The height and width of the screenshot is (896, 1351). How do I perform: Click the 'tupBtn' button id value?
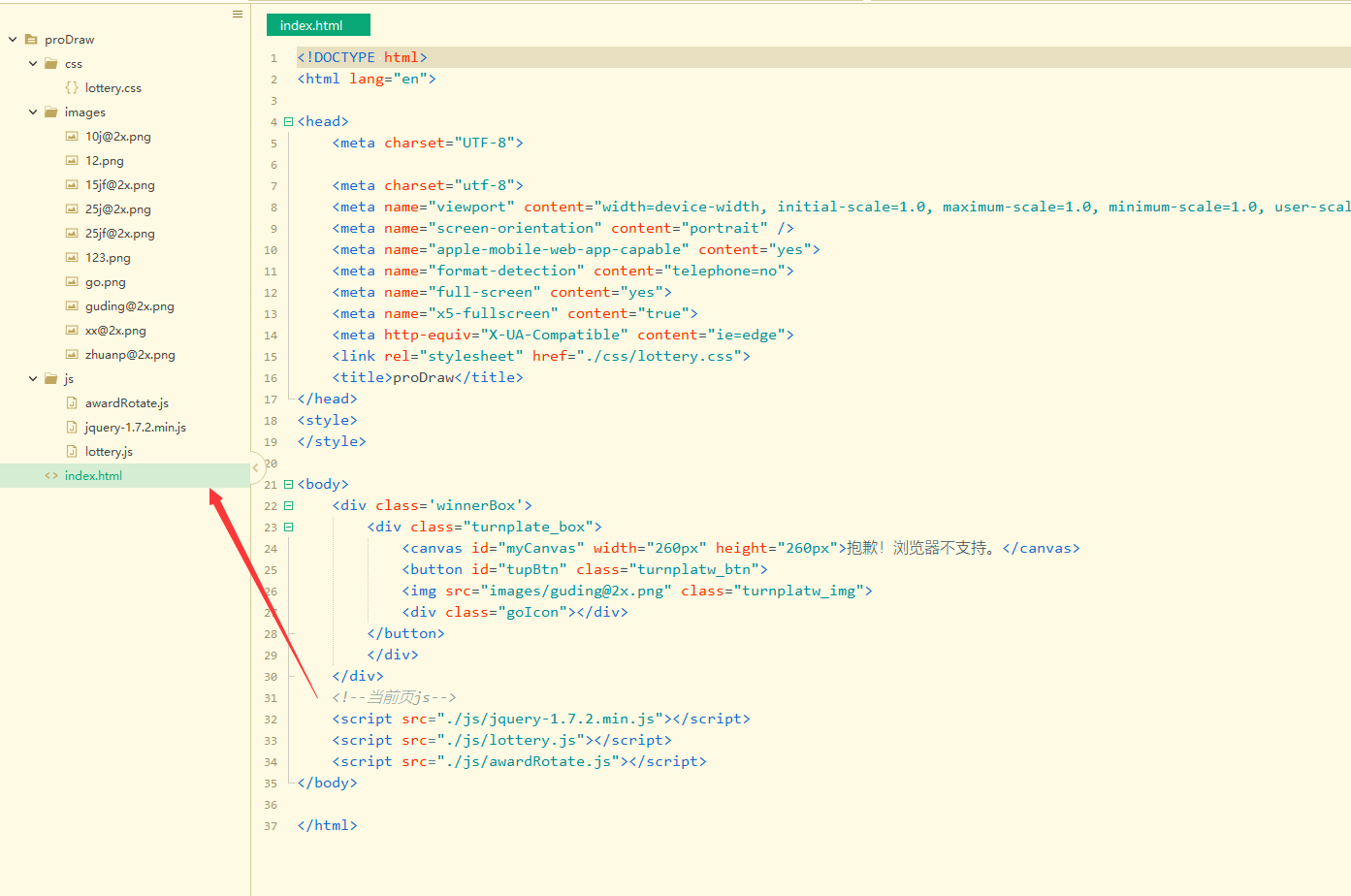[x=532, y=569]
